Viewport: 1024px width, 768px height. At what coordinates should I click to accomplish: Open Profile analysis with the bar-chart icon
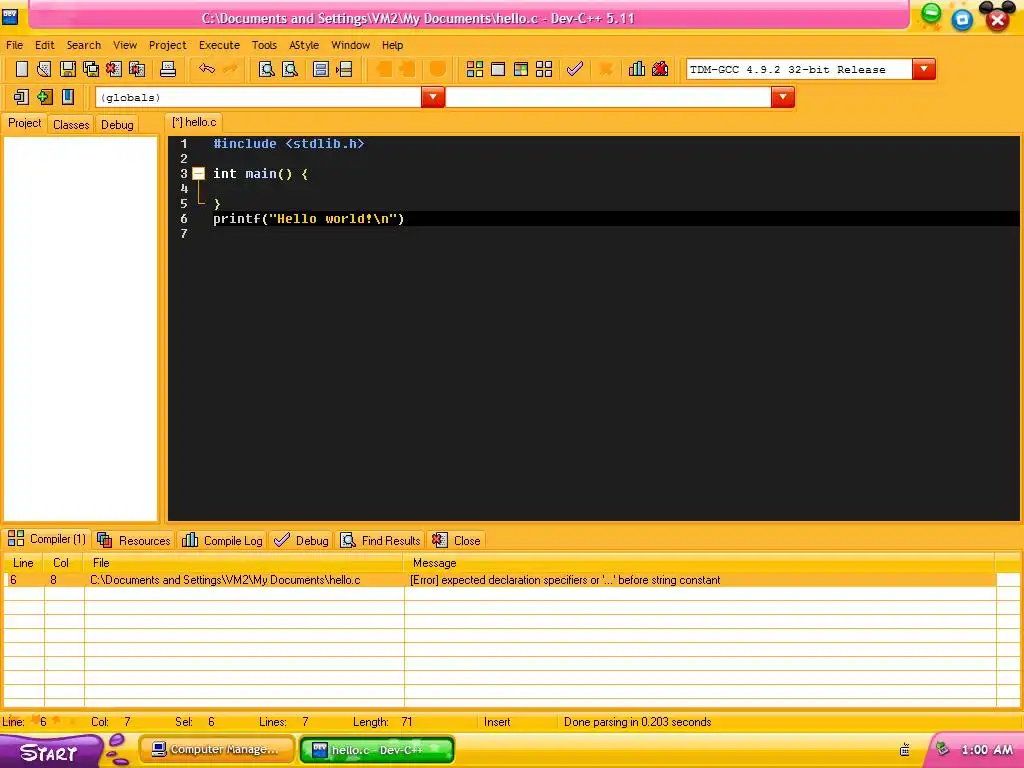click(x=637, y=69)
